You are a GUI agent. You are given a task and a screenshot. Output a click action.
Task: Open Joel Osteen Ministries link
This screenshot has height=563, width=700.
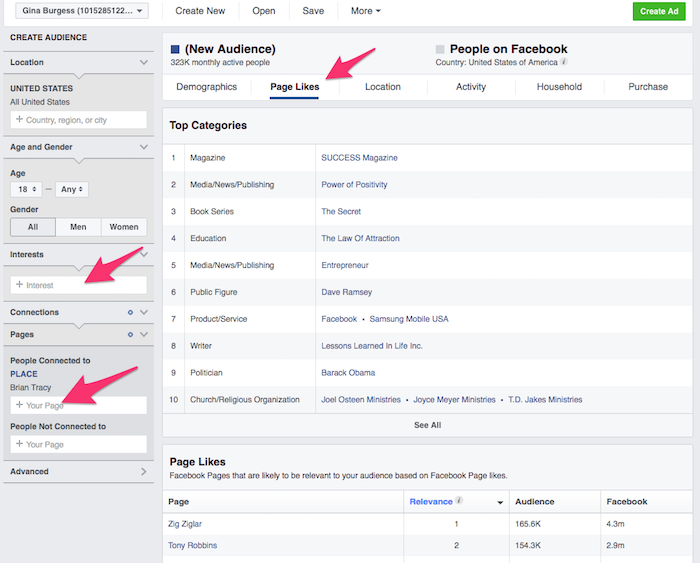pos(361,400)
